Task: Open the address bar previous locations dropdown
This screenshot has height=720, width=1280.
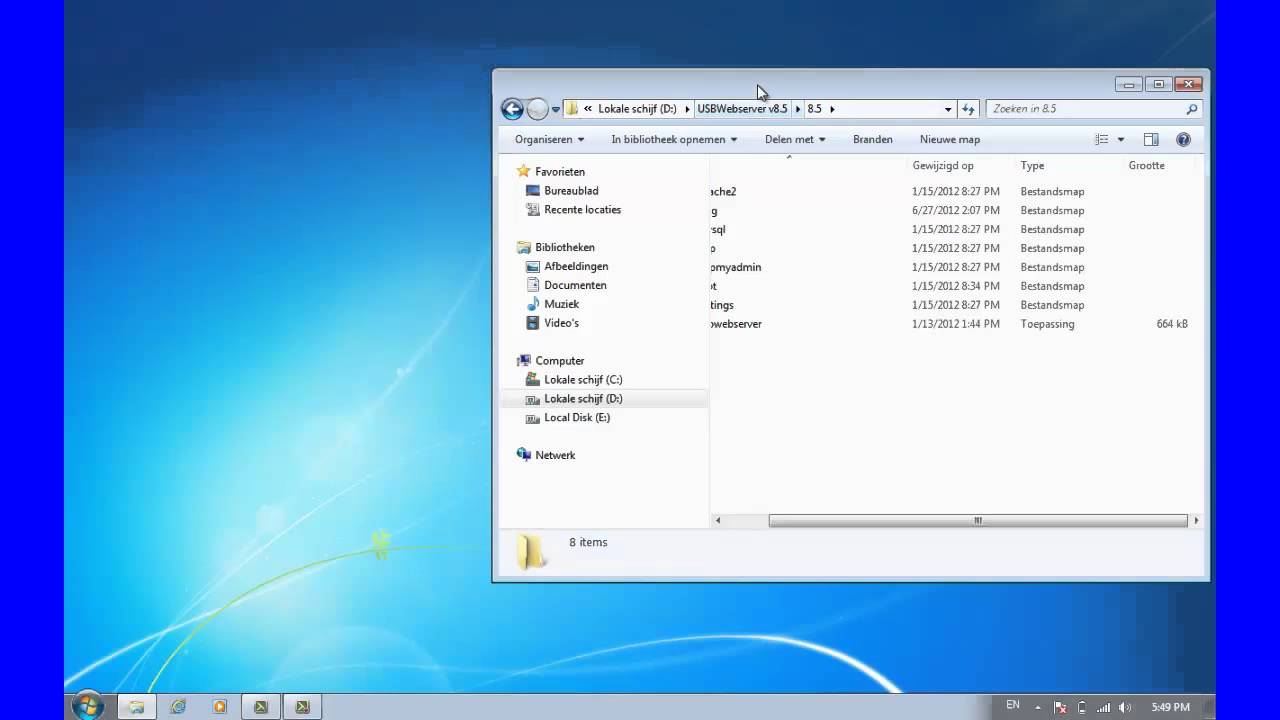Action: [948, 109]
